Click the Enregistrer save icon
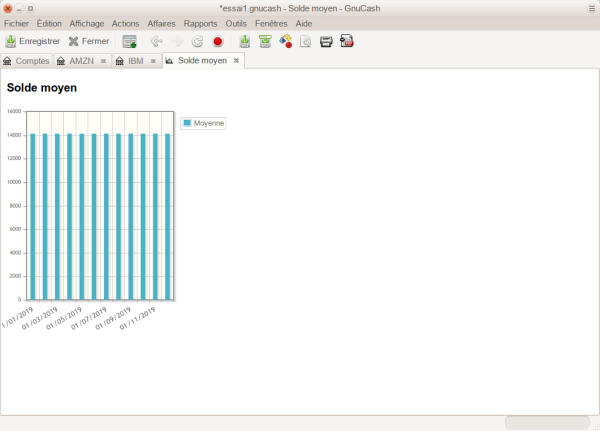Viewport: 600px width, 431px height. click(11, 42)
